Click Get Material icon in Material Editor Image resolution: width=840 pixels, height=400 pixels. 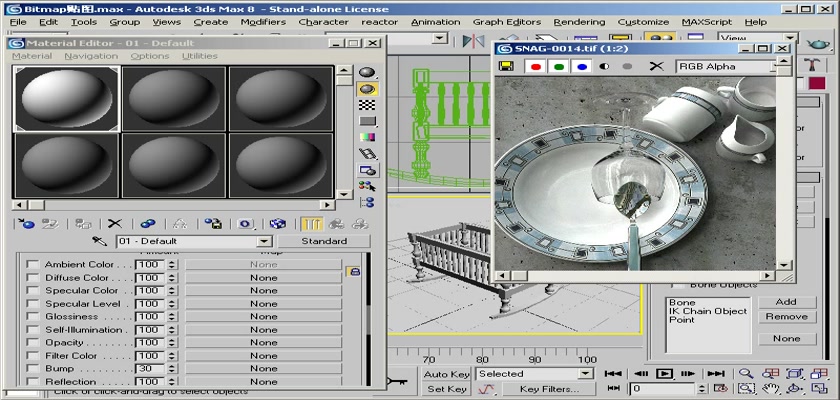tap(25, 224)
